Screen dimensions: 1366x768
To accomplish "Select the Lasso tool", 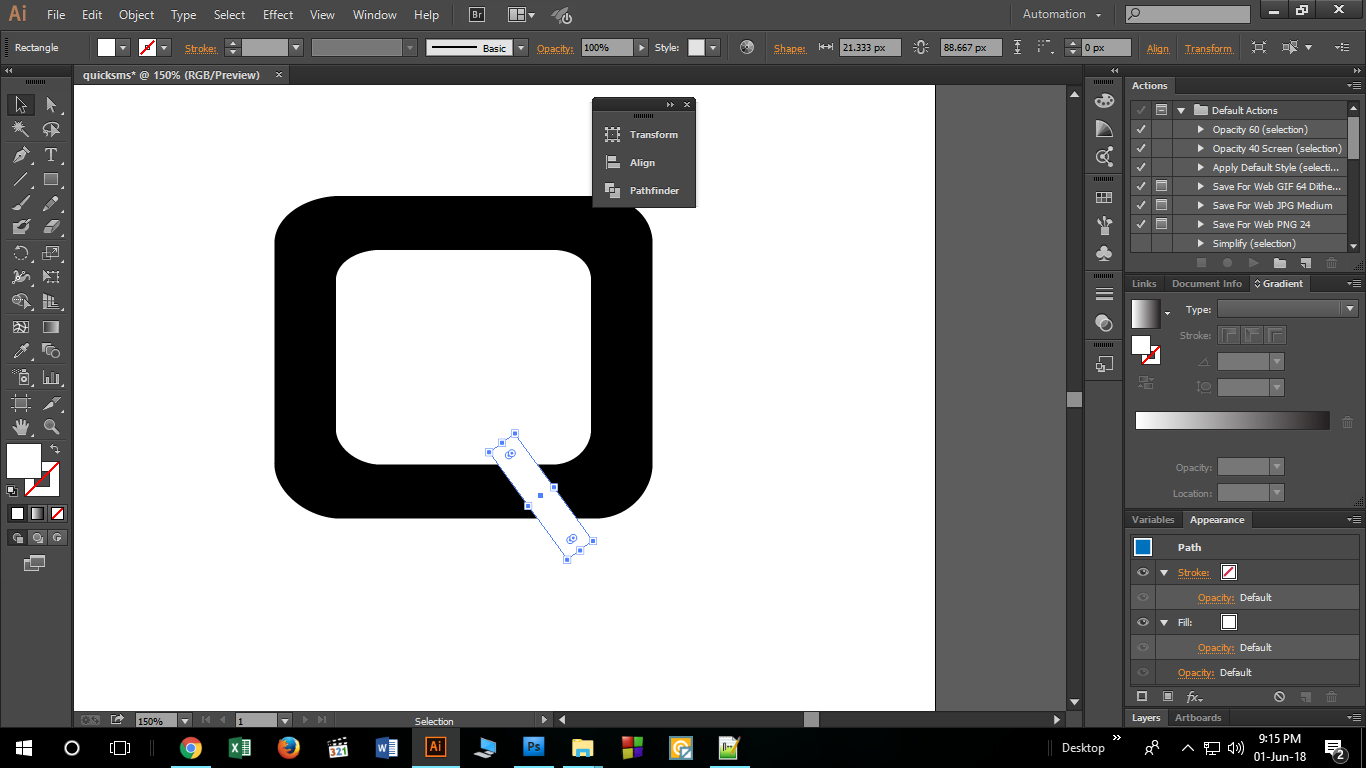I will coord(51,129).
